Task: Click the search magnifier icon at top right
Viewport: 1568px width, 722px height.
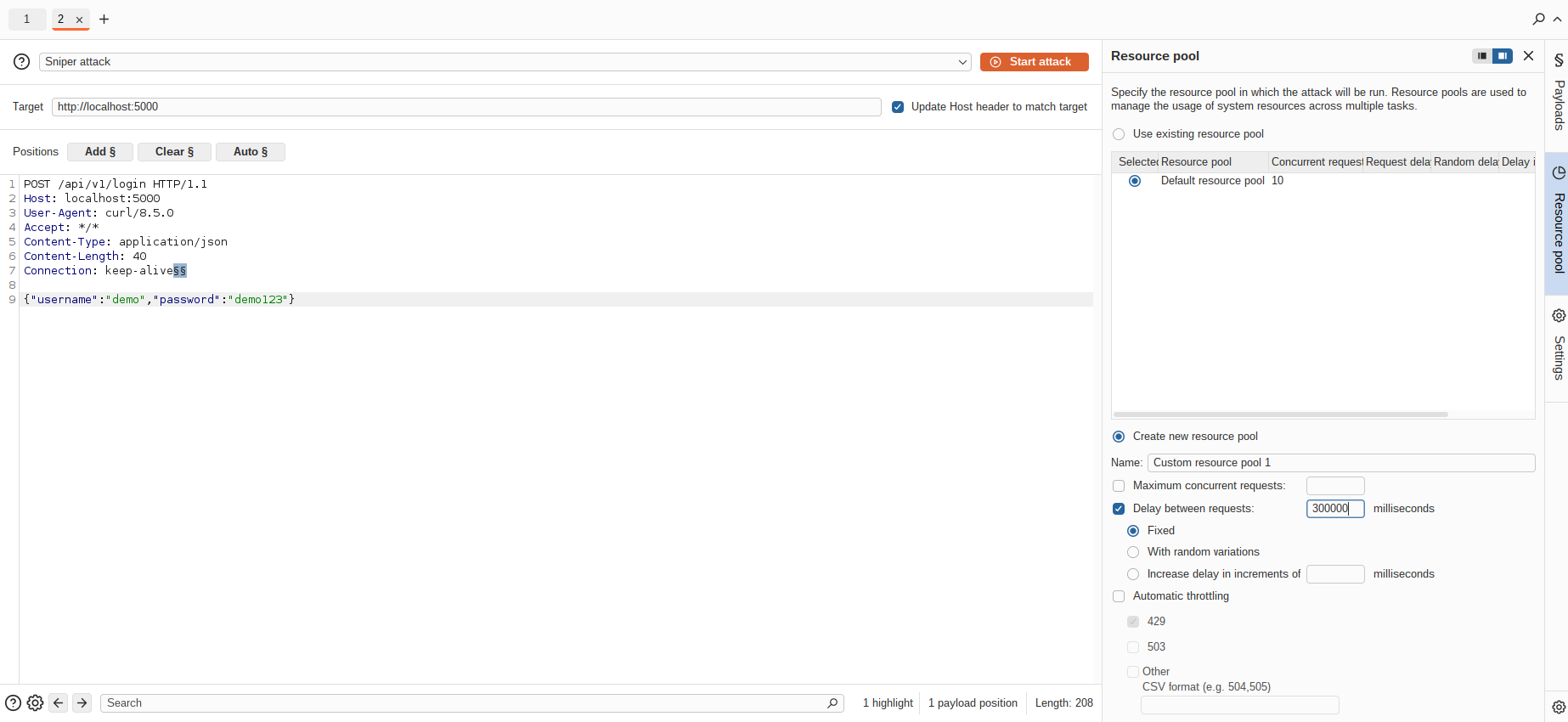Action: point(1538,19)
